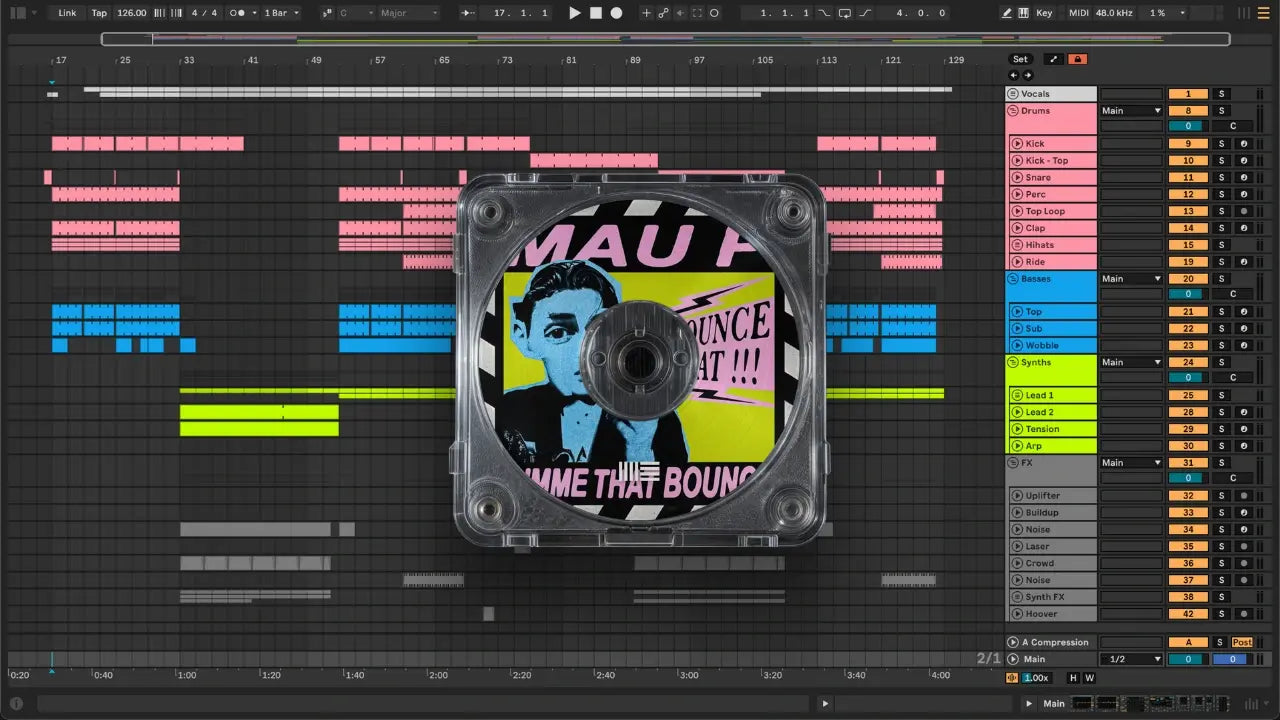1280x720 pixels.
Task: Toggle the Automation Arm button
Action: [x=662, y=13]
